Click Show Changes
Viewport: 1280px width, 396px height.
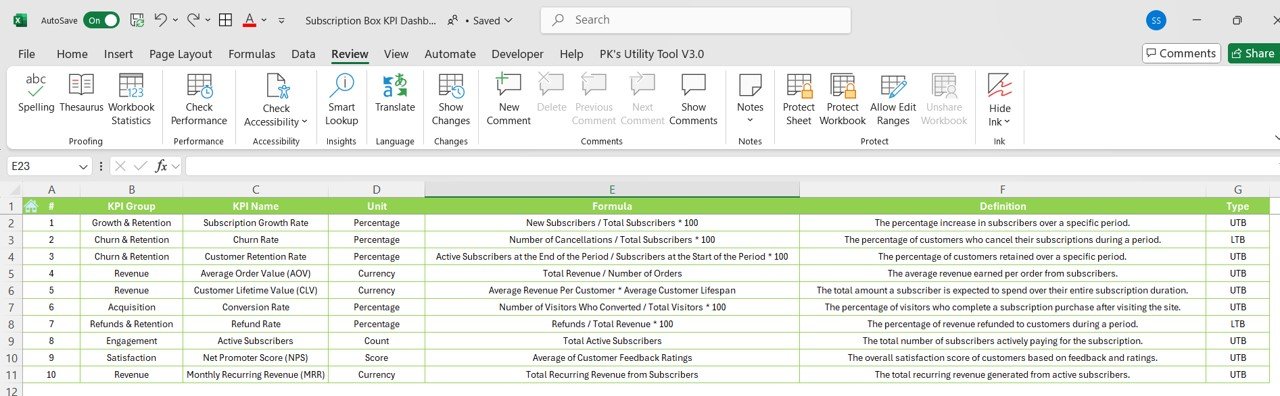(451, 100)
